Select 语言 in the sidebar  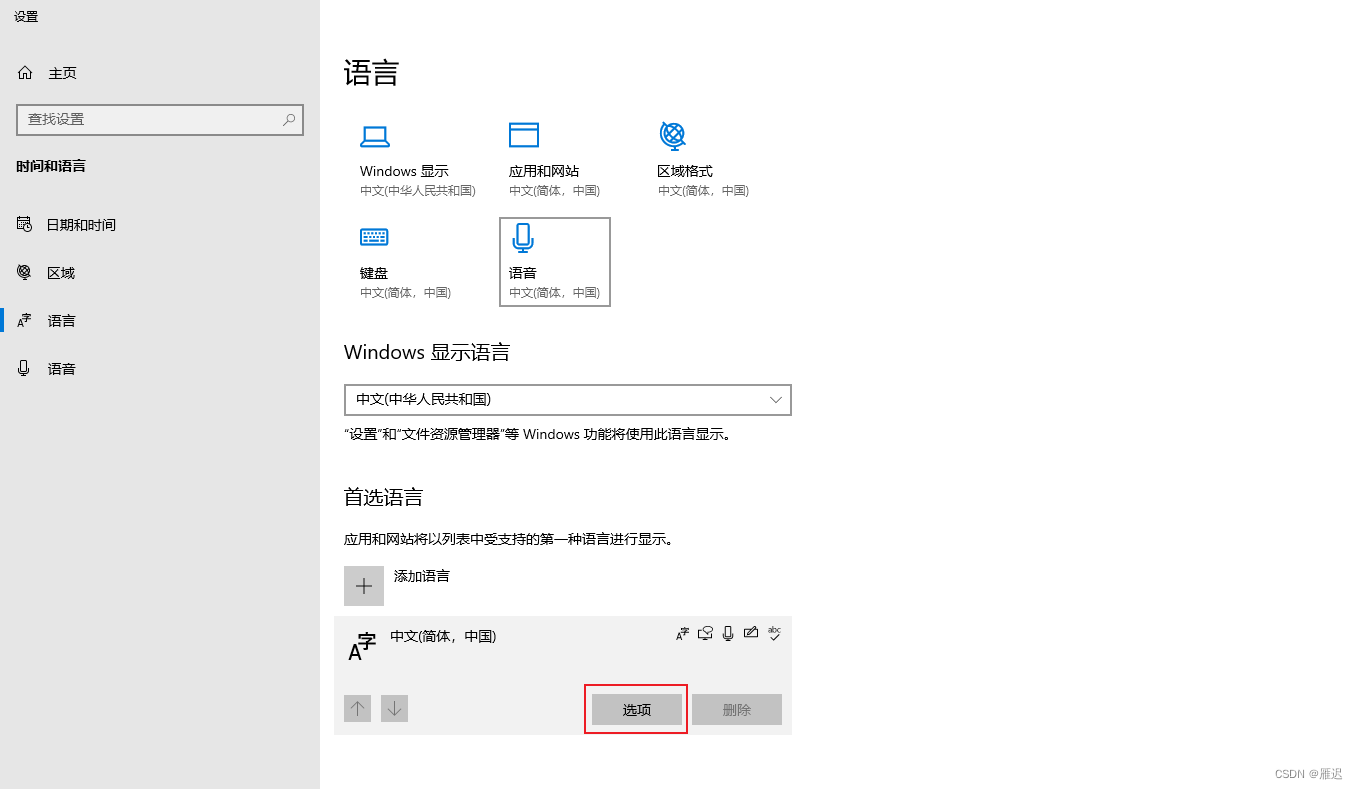point(160,321)
